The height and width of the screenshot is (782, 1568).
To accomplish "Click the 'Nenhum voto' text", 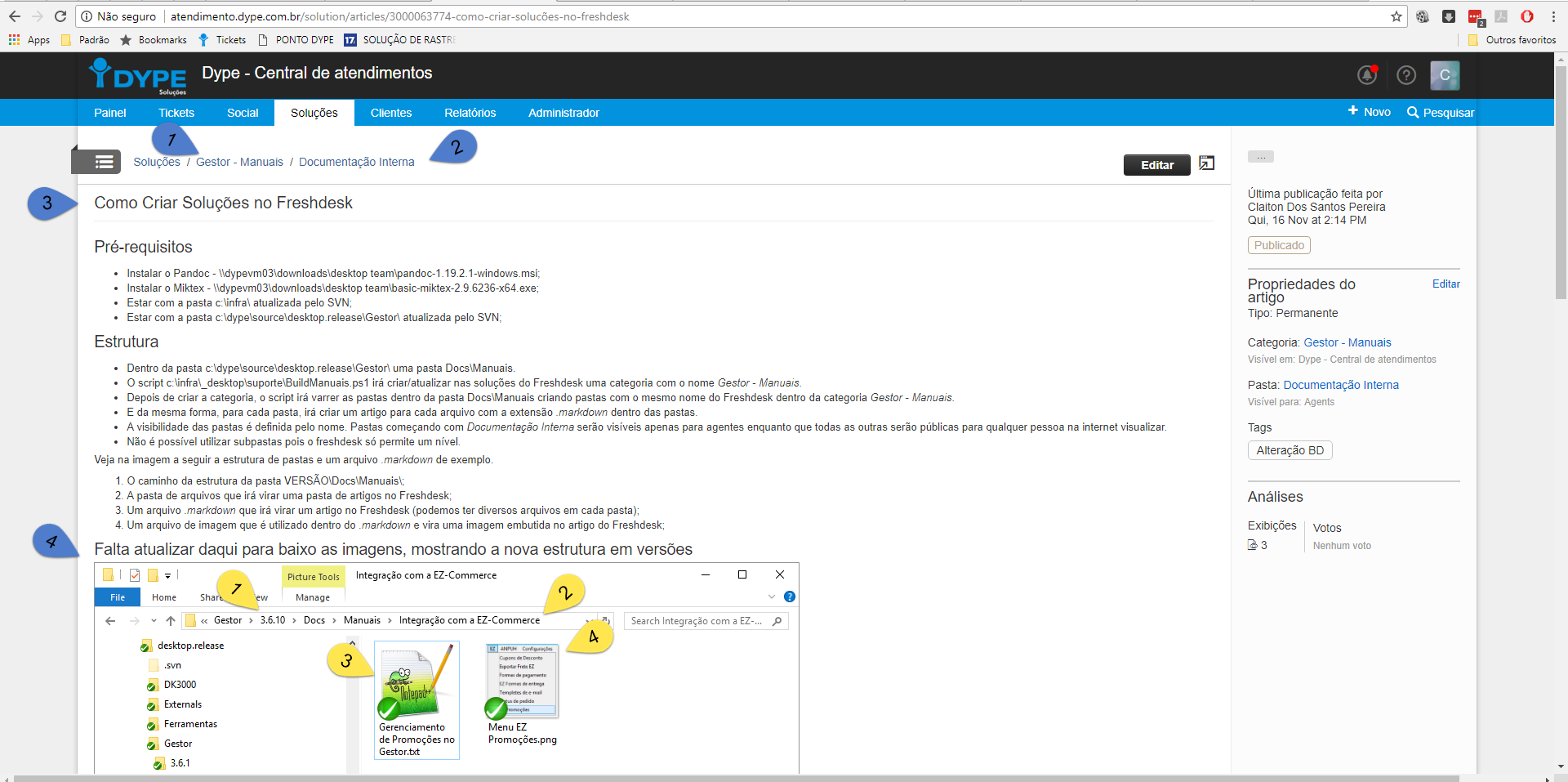I will click(1342, 546).
